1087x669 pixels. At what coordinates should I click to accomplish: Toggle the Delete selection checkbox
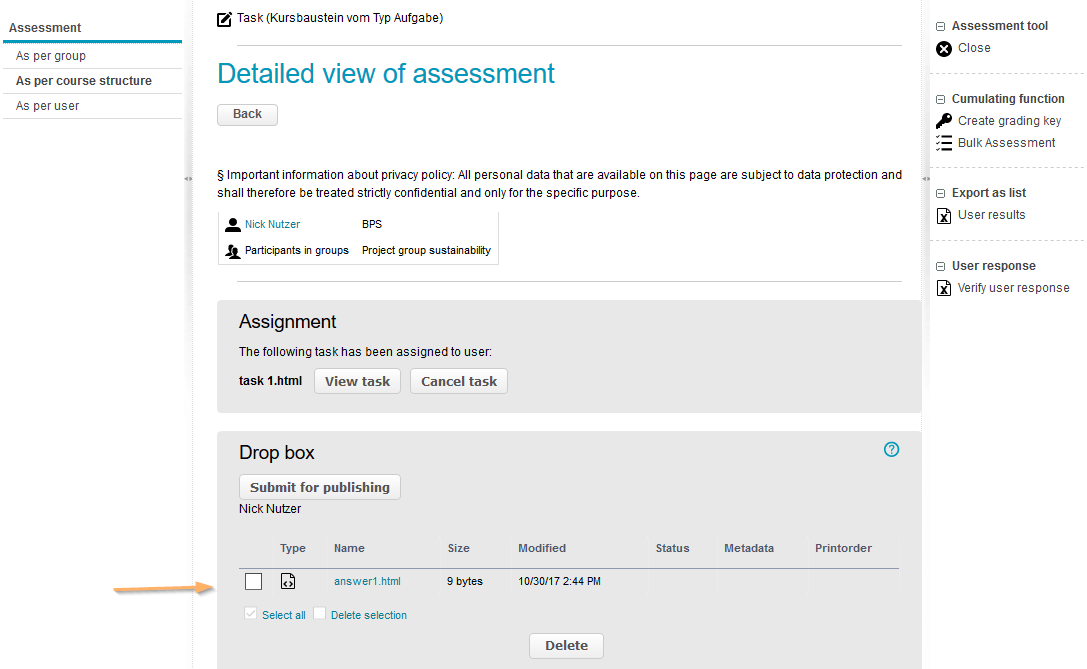(x=320, y=614)
